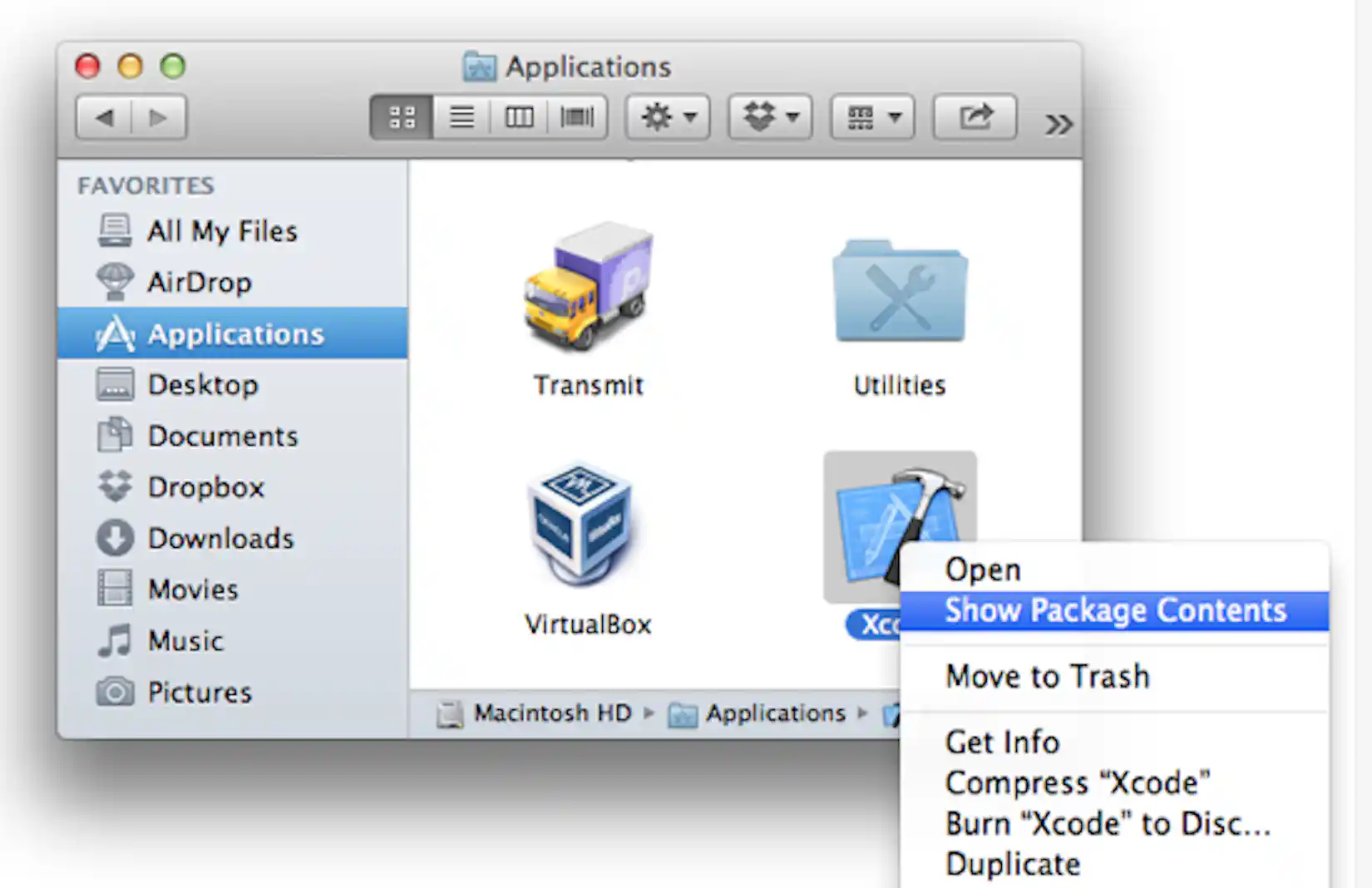Choose Get Info from context menu
1372x888 pixels.
pyautogui.click(x=1114, y=742)
